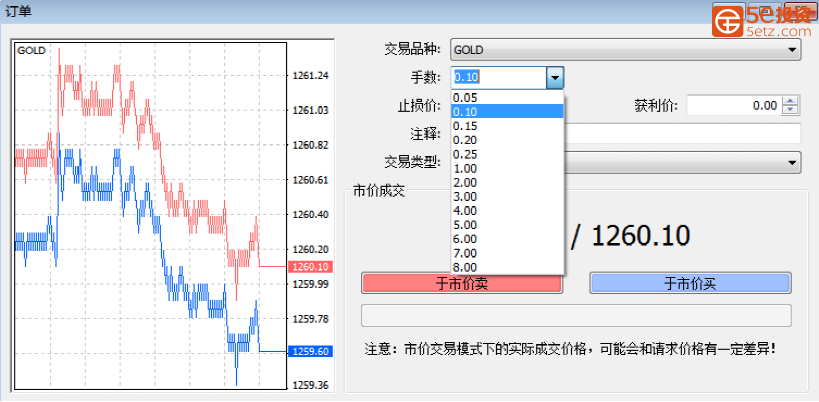The width and height of the screenshot is (819, 402).
Task: Choose 0.20 in the volume list
Action: [507, 140]
